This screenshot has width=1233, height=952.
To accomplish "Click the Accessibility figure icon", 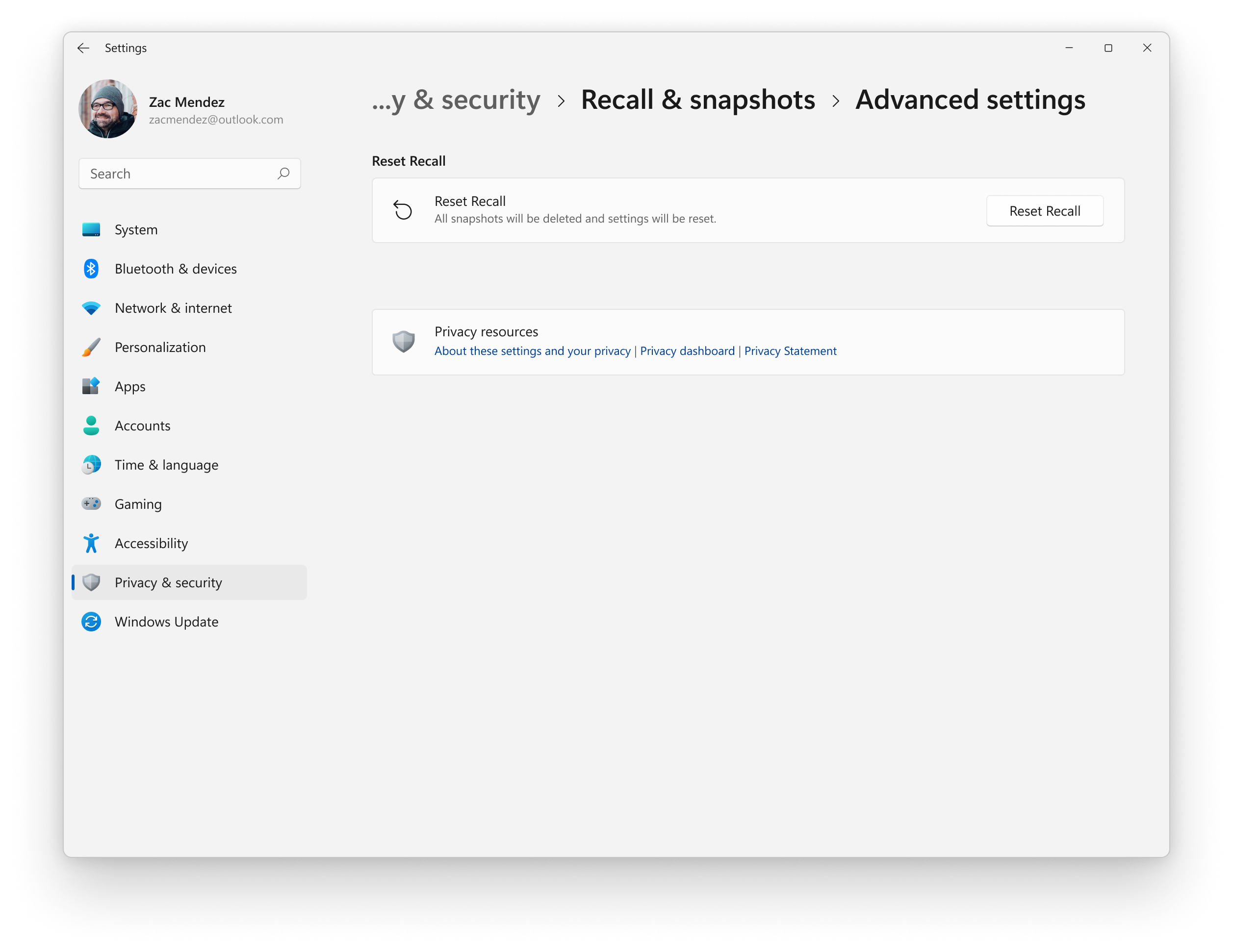I will 91,543.
